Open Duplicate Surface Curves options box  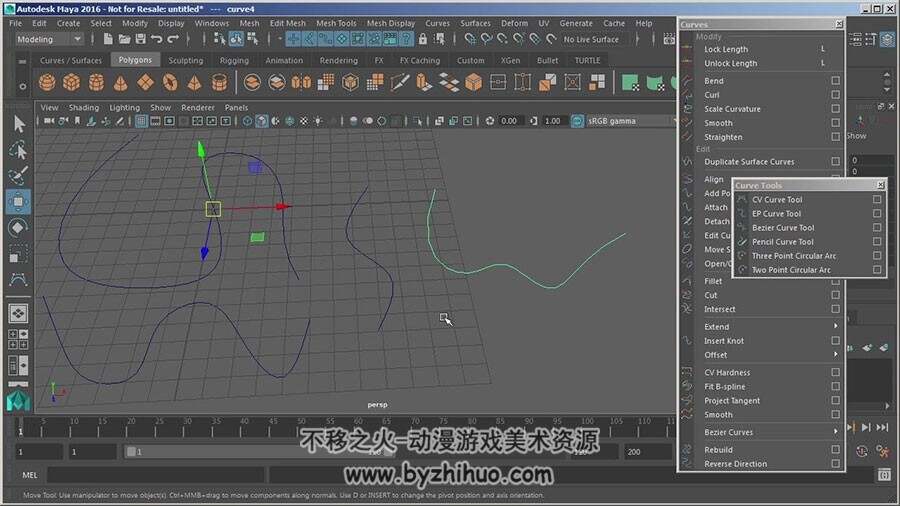(835, 162)
